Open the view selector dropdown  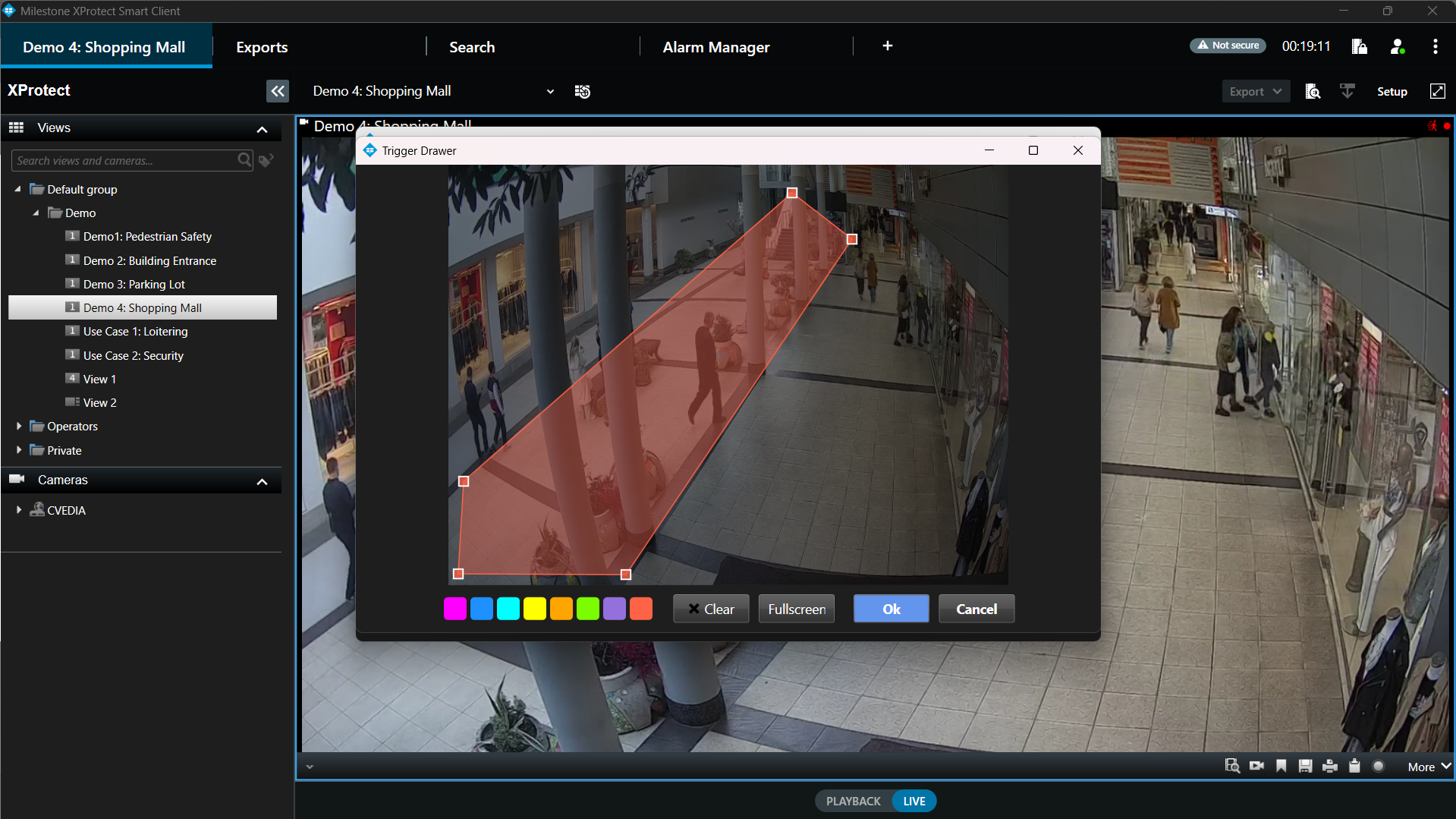(x=550, y=91)
